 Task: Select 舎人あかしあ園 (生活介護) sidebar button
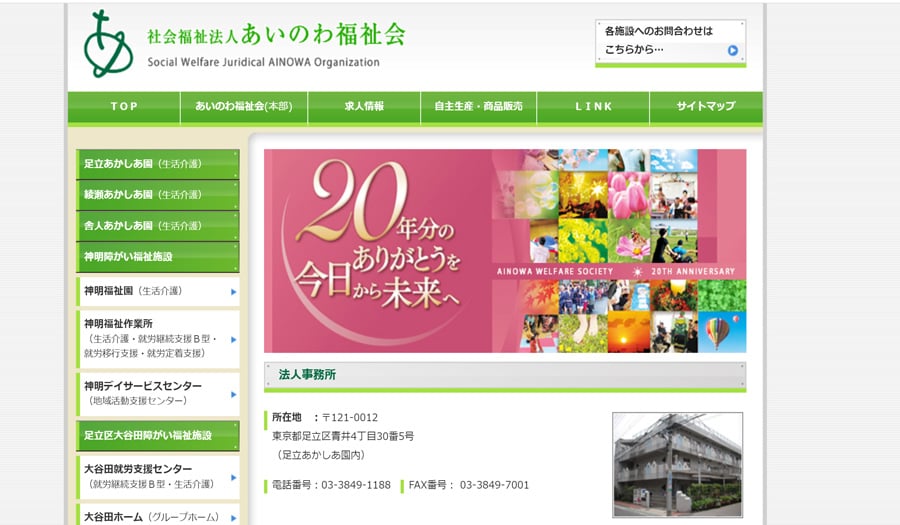point(158,226)
